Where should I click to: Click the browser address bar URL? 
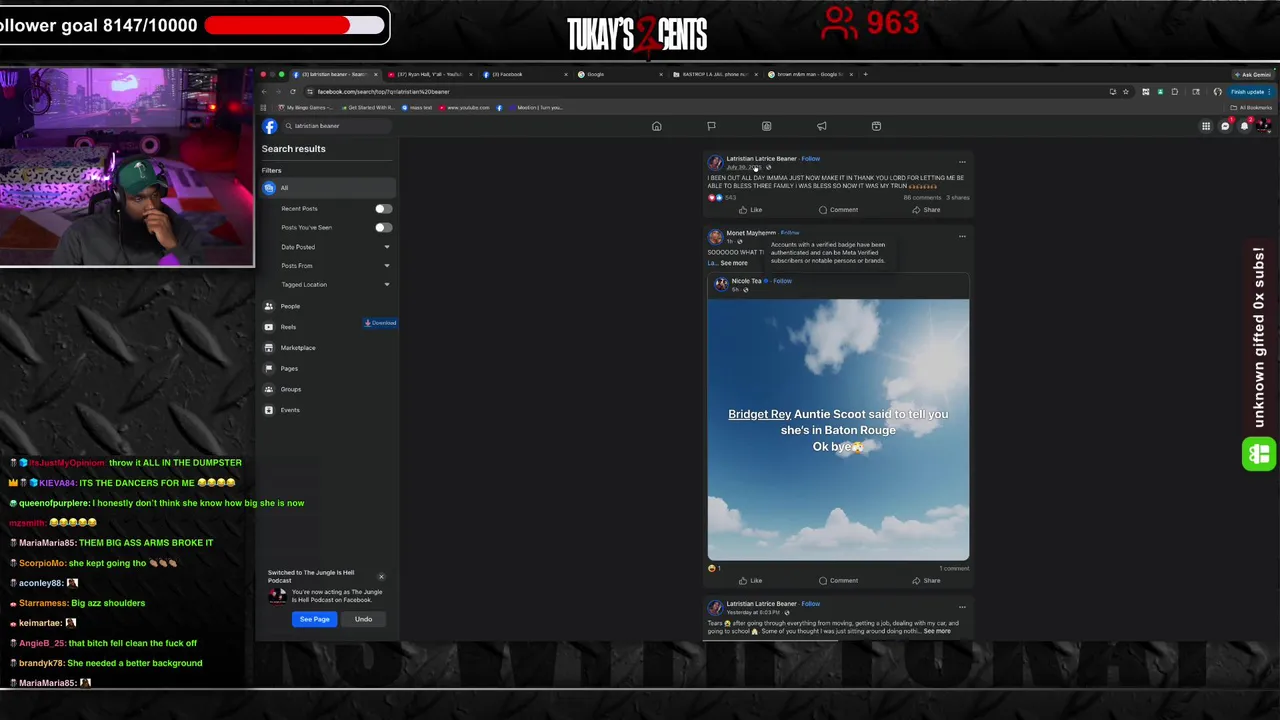(383, 92)
